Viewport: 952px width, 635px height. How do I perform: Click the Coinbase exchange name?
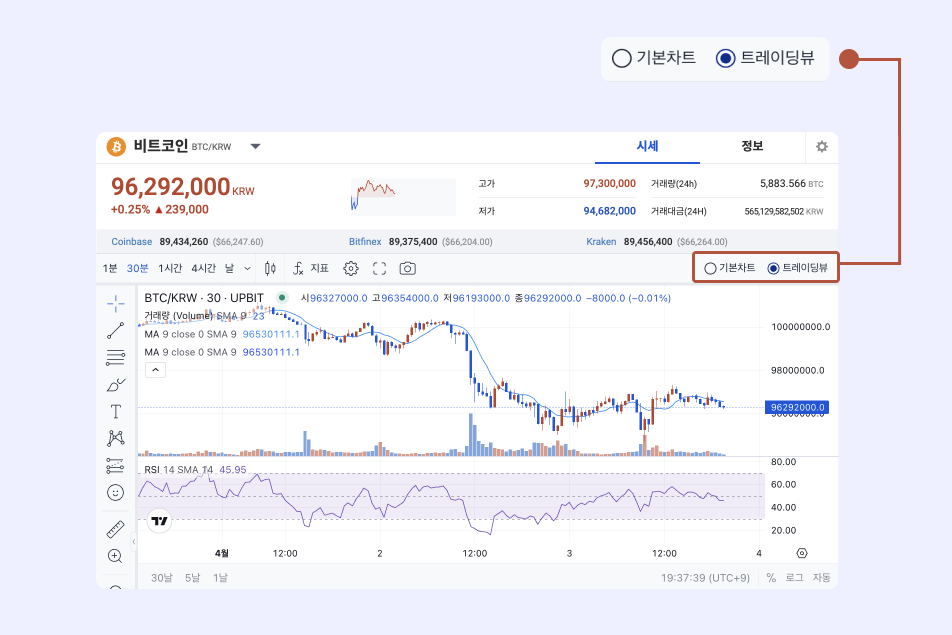(x=132, y=242)
